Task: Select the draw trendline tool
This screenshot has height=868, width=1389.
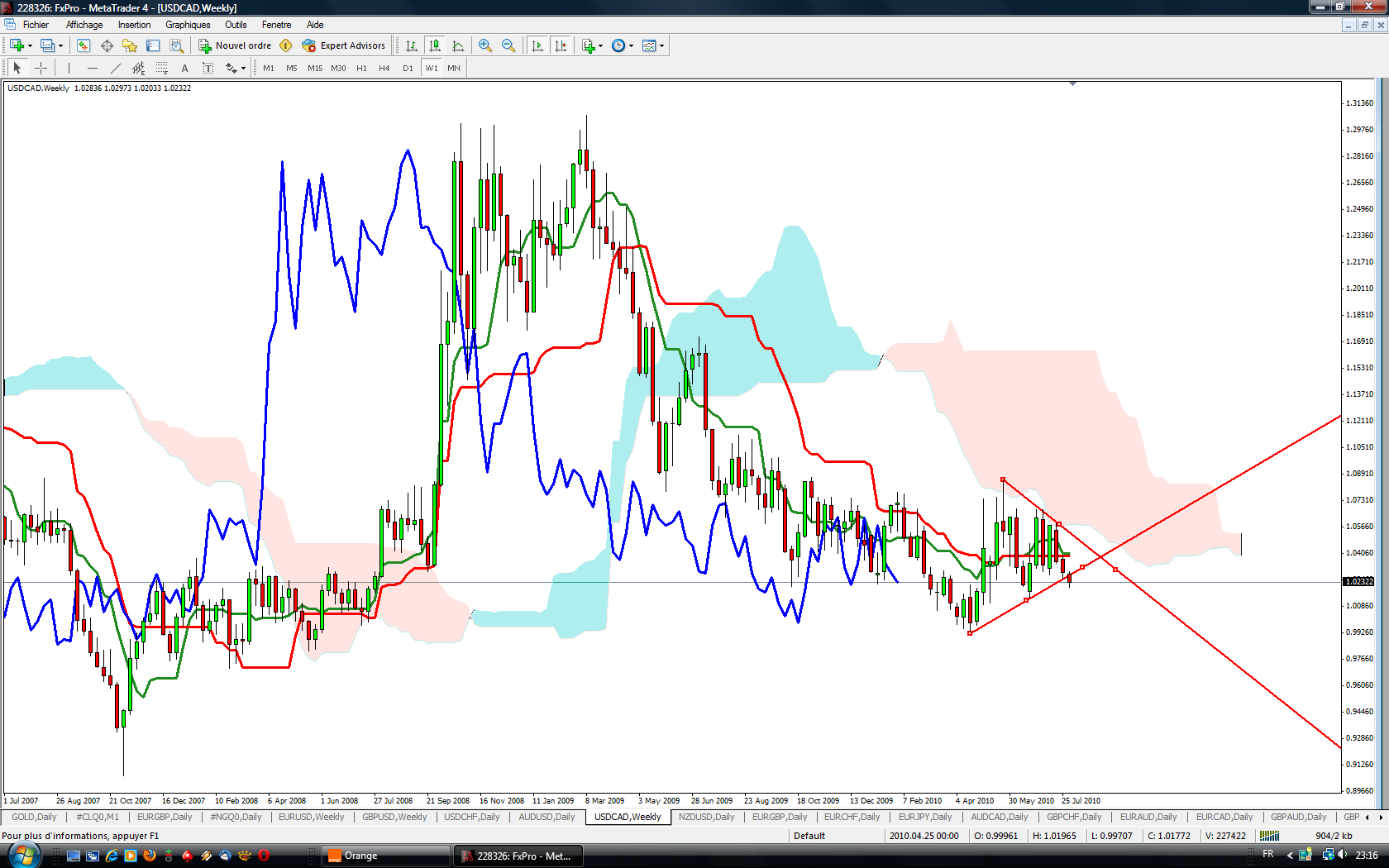Action: coord(116,68)
